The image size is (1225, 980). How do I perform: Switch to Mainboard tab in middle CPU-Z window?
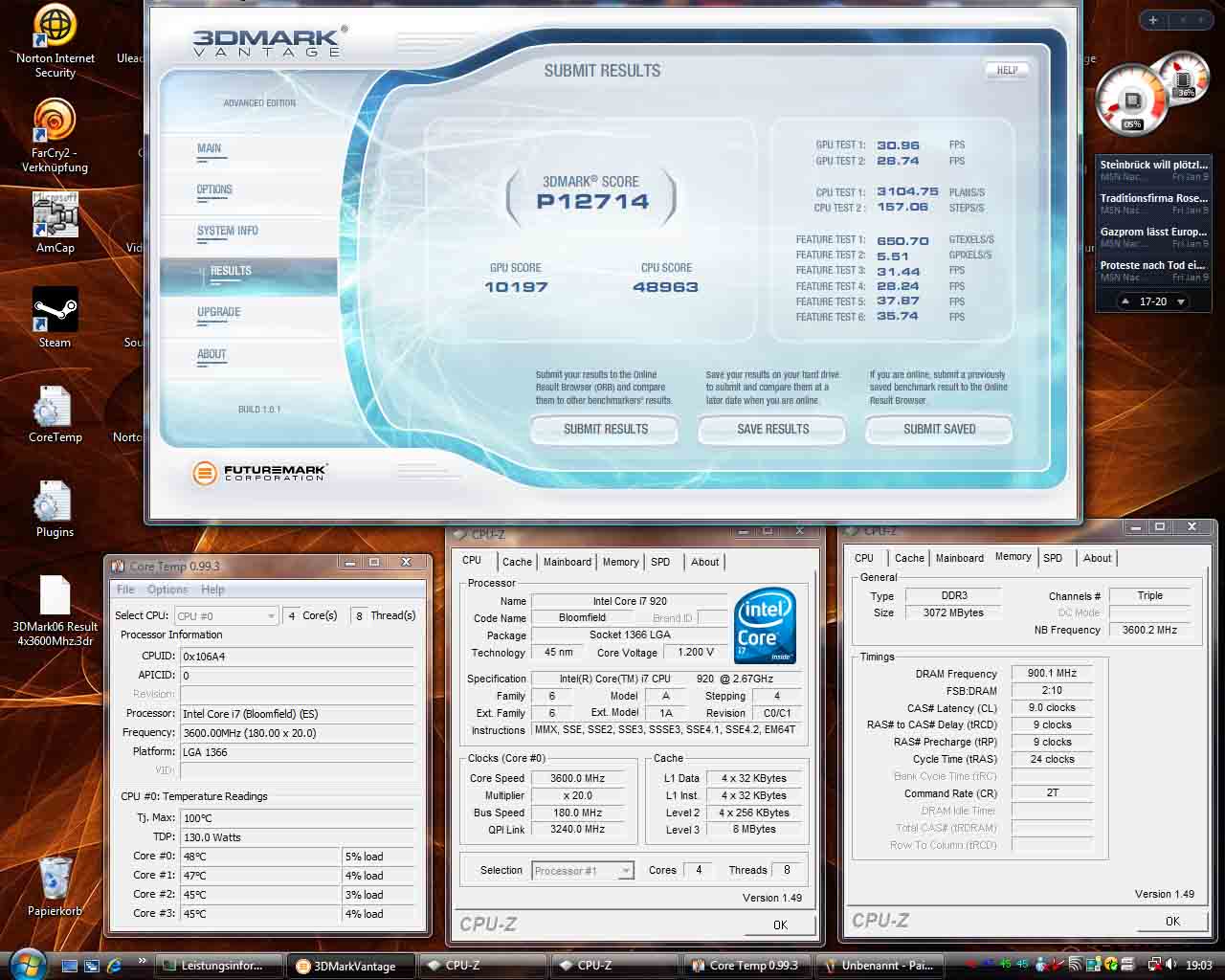[x=567, y=562]
